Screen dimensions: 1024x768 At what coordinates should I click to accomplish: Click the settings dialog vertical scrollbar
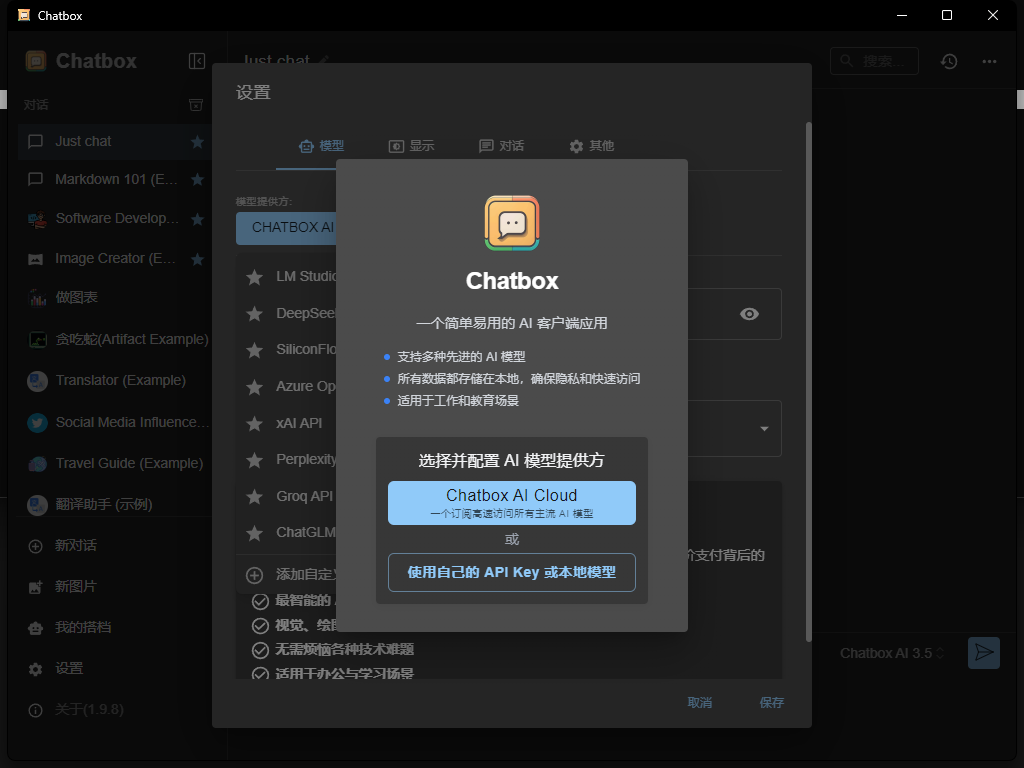(809, 381)
